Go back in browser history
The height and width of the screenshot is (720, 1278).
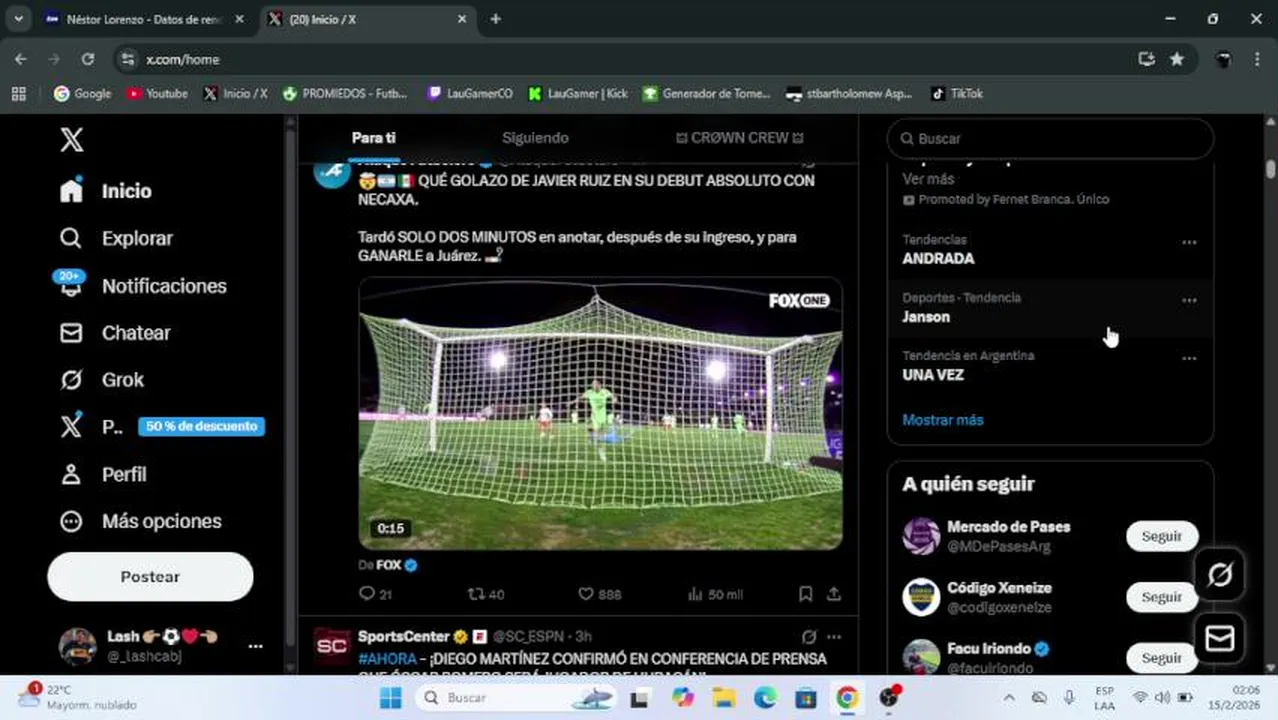[21, 59]
